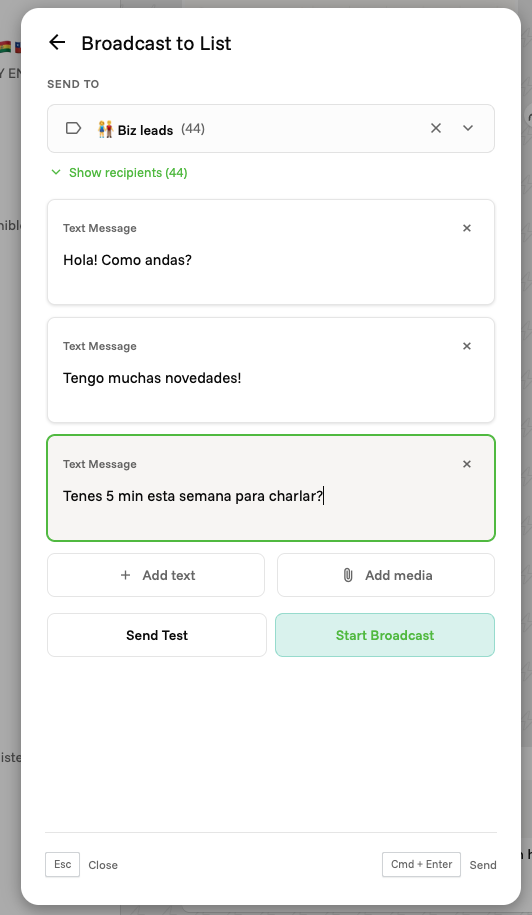Screen dimensions: 532x915
Task: Remove the 'Tengo muchas novedades!' message
Action: point(467,346)
